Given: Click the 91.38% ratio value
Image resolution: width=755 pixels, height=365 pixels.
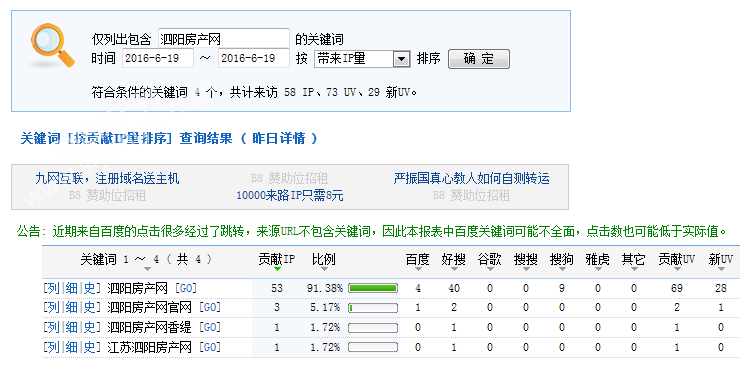Looking at the screenshot, I should pos(325,288).
